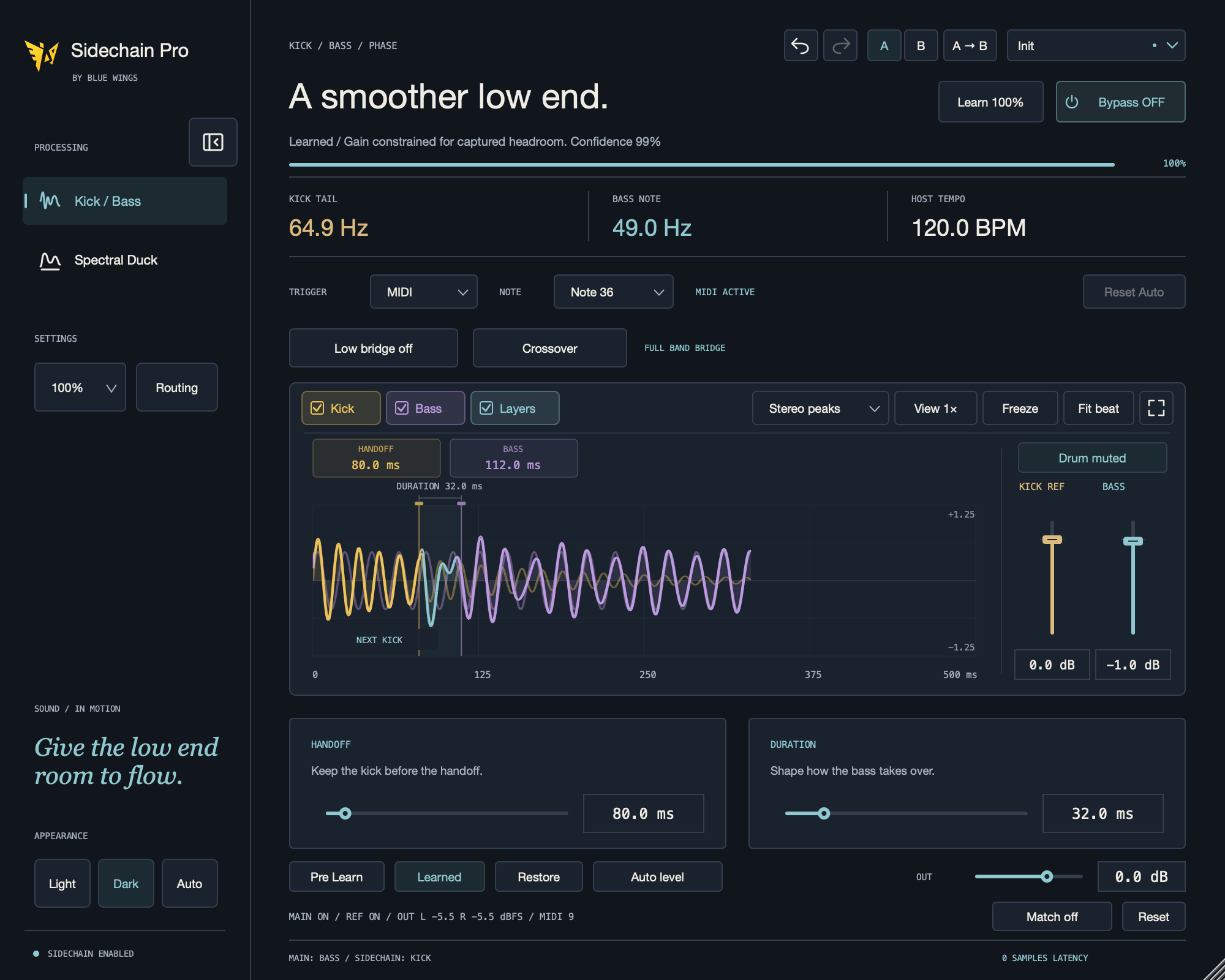Viewport: 1225px width, 980px height.
Task: Toggle Low bridge off button
Action: pyautogui.click(x=373, y=348)
